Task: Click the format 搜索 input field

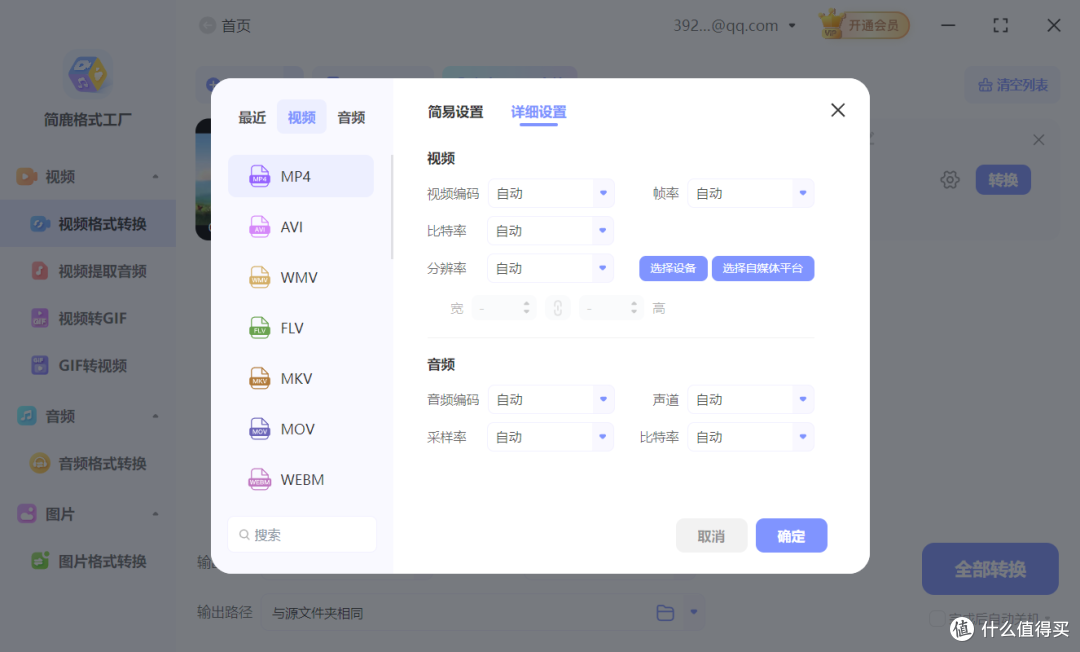Action: [x=302, y=534]
